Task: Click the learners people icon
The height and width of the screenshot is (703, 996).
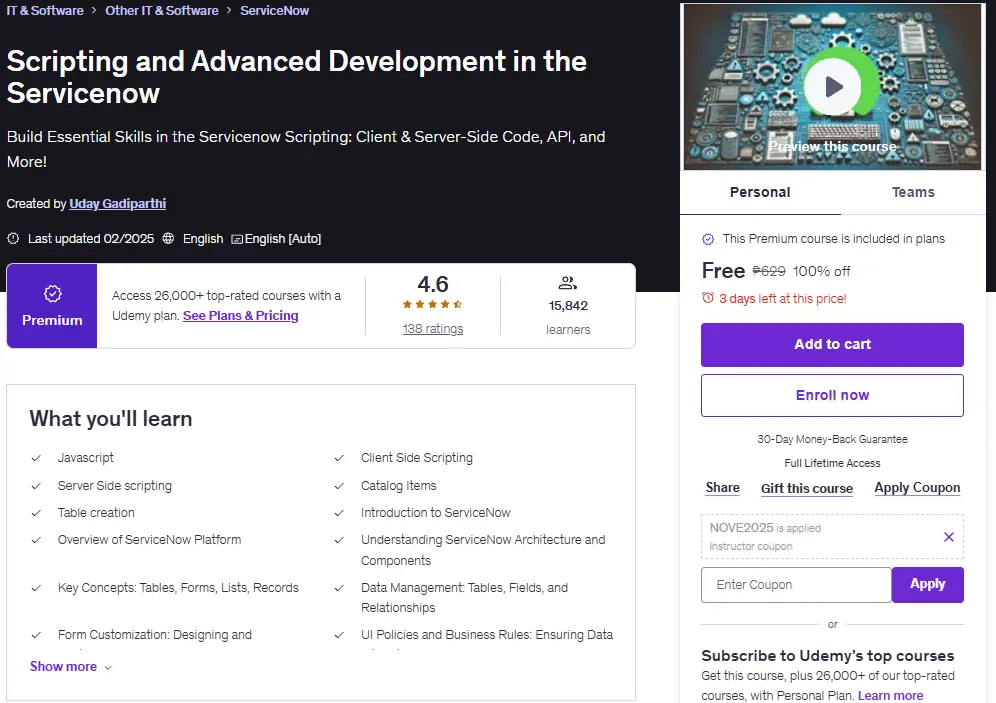Action: (x=567, y=283)
